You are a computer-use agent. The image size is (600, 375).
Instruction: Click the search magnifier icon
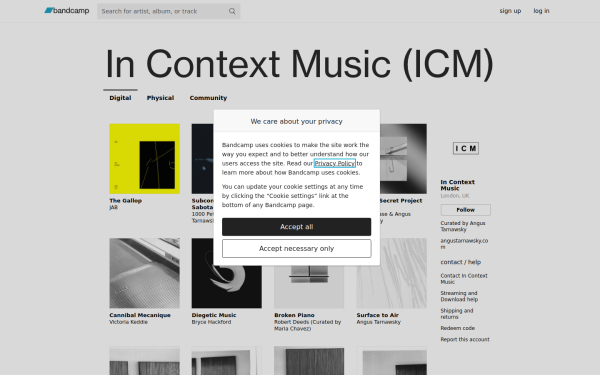click(232, 11)
